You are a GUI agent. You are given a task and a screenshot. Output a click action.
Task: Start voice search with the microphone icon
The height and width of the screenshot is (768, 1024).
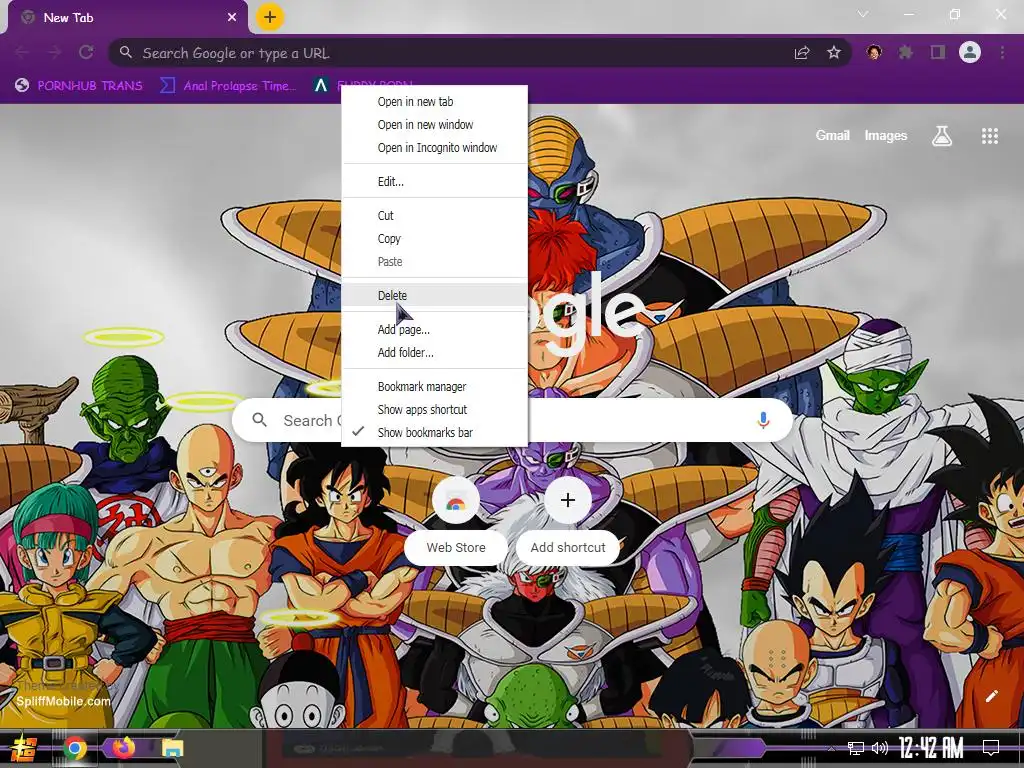[x=763, y=420]
